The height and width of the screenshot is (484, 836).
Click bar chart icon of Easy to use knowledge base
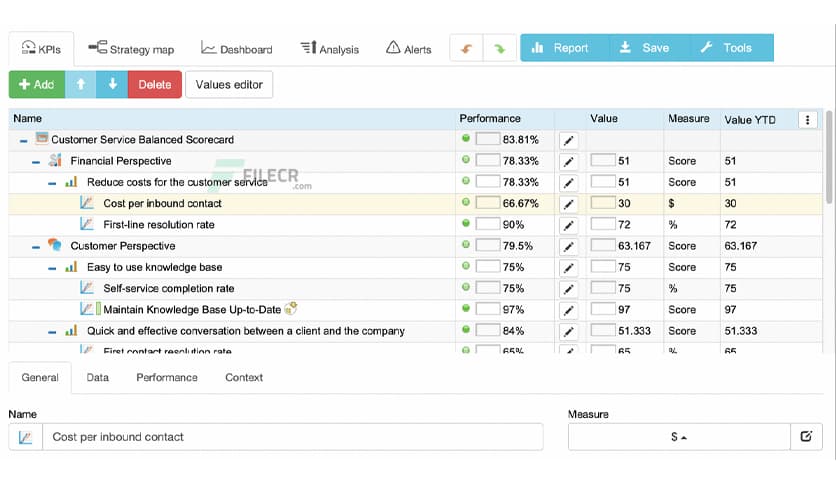(x=71, y=267)
